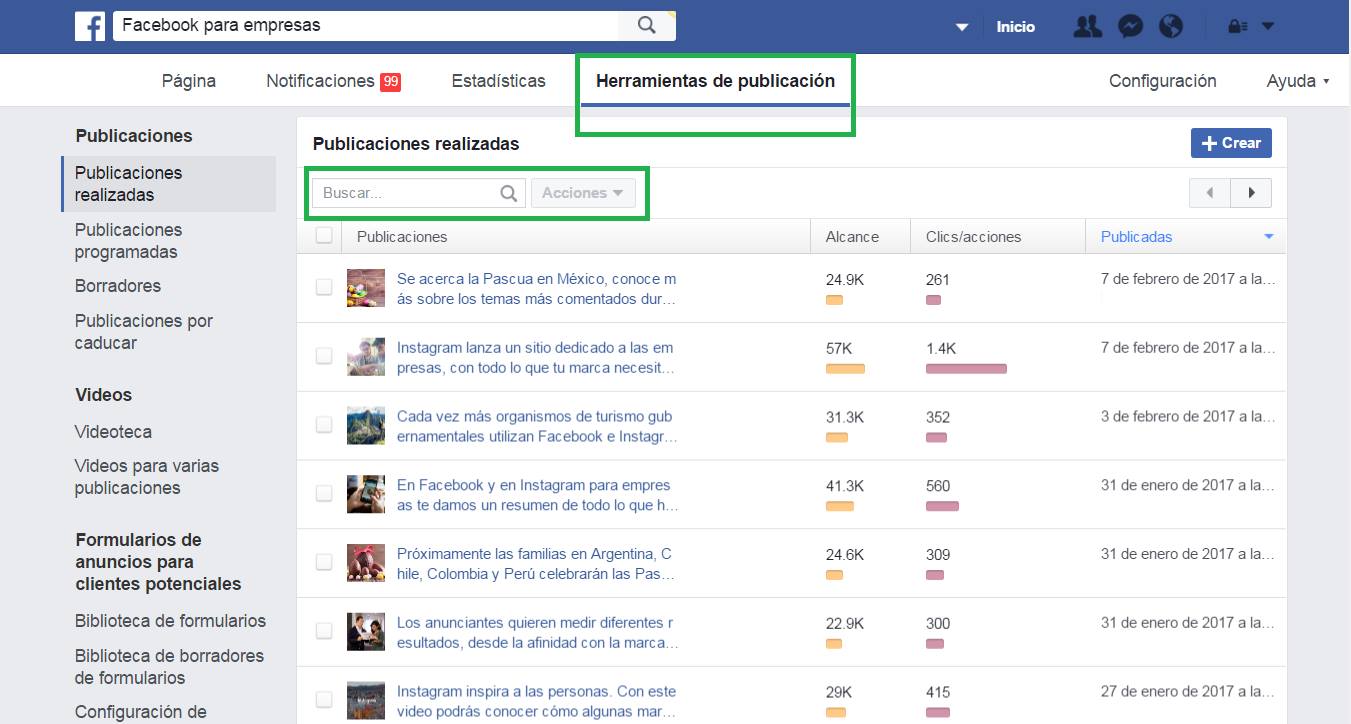The height and width of the screenshot is (724, 1351).
Task: Check the familias en Argentina post checkbox
Action: point(324,562)
